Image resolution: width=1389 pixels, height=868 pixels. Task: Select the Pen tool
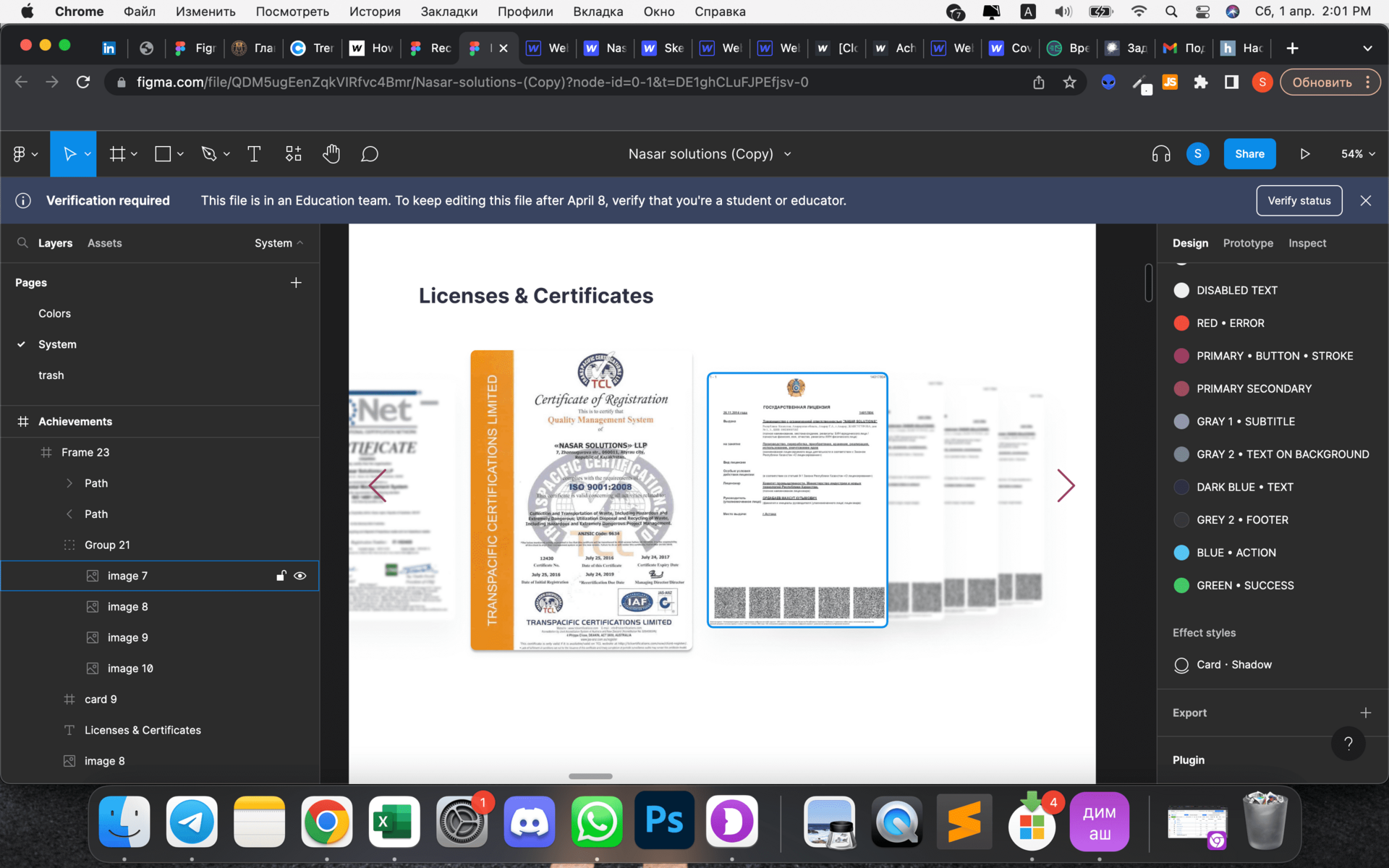[209, 154]
